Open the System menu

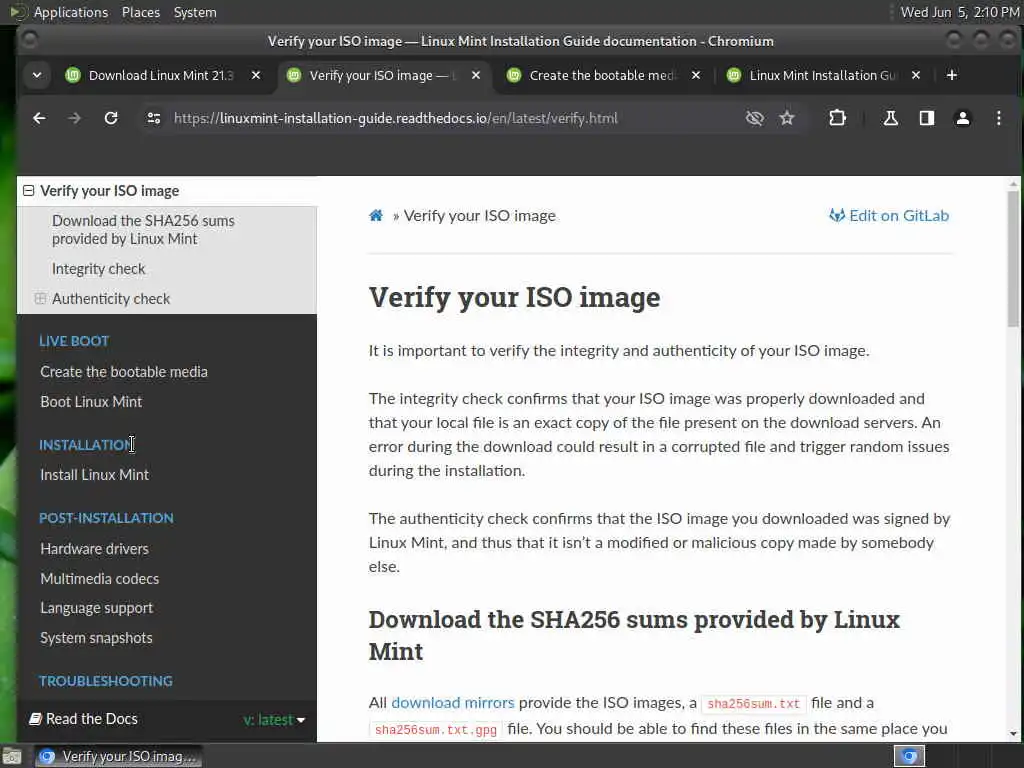coord(195,12)
